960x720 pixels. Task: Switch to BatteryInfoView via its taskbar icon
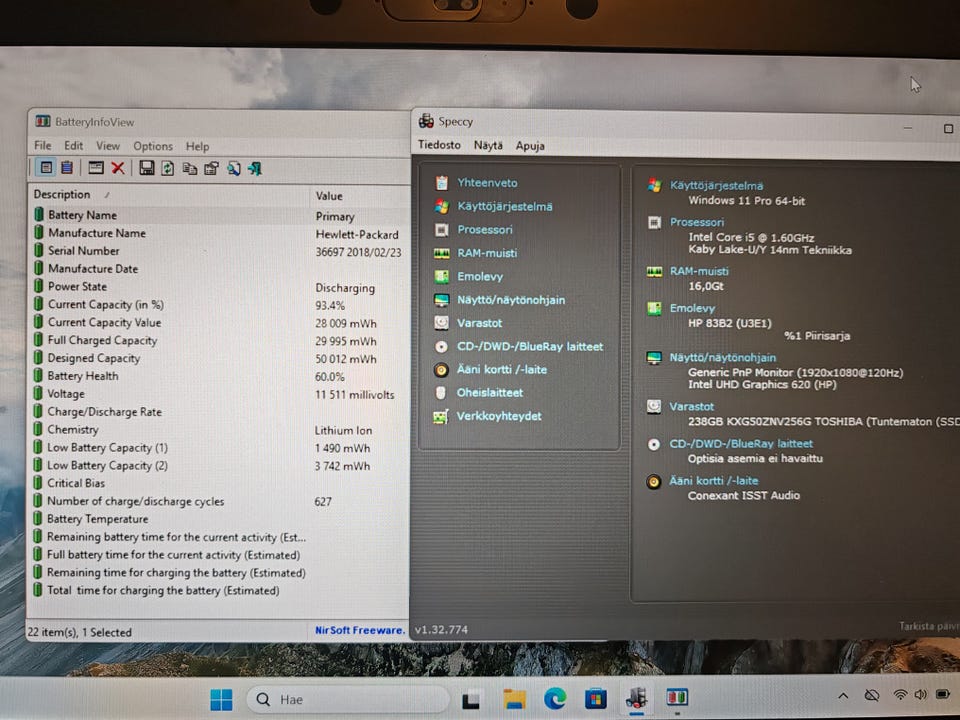tap(677, 697)
